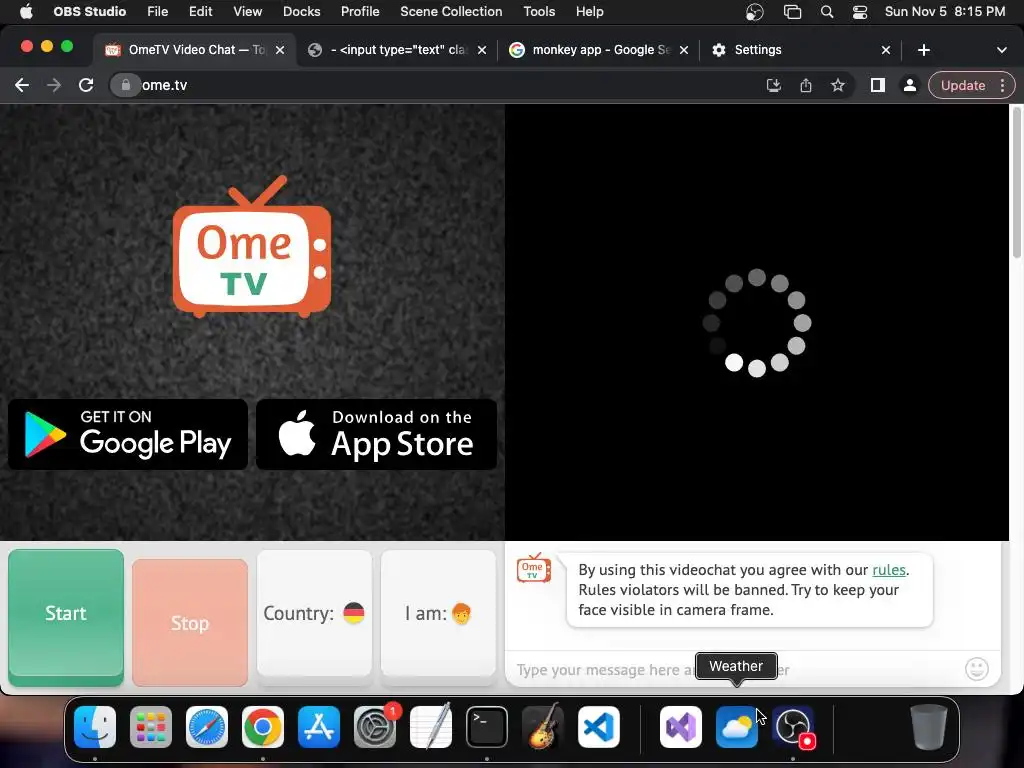Open Chrome profile icon
This screenshot has height=768, width=1024.
pyautogui.click(x=909, y=85)
